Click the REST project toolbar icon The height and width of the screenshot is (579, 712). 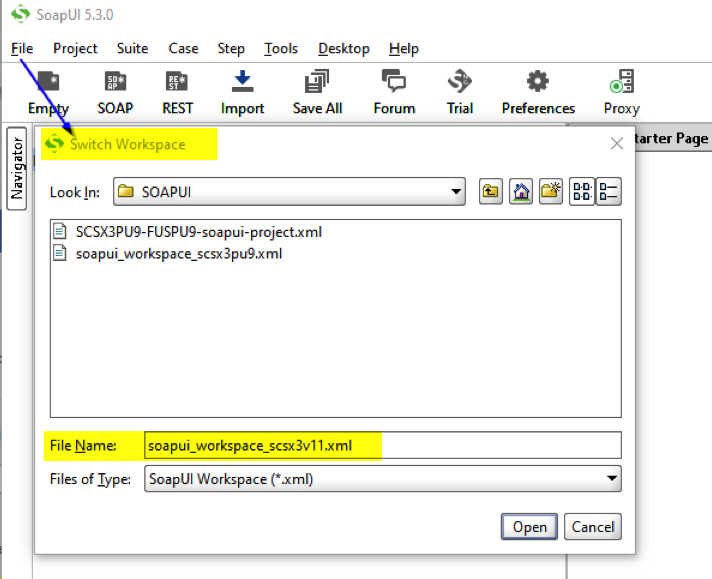[x=177, y=82]
